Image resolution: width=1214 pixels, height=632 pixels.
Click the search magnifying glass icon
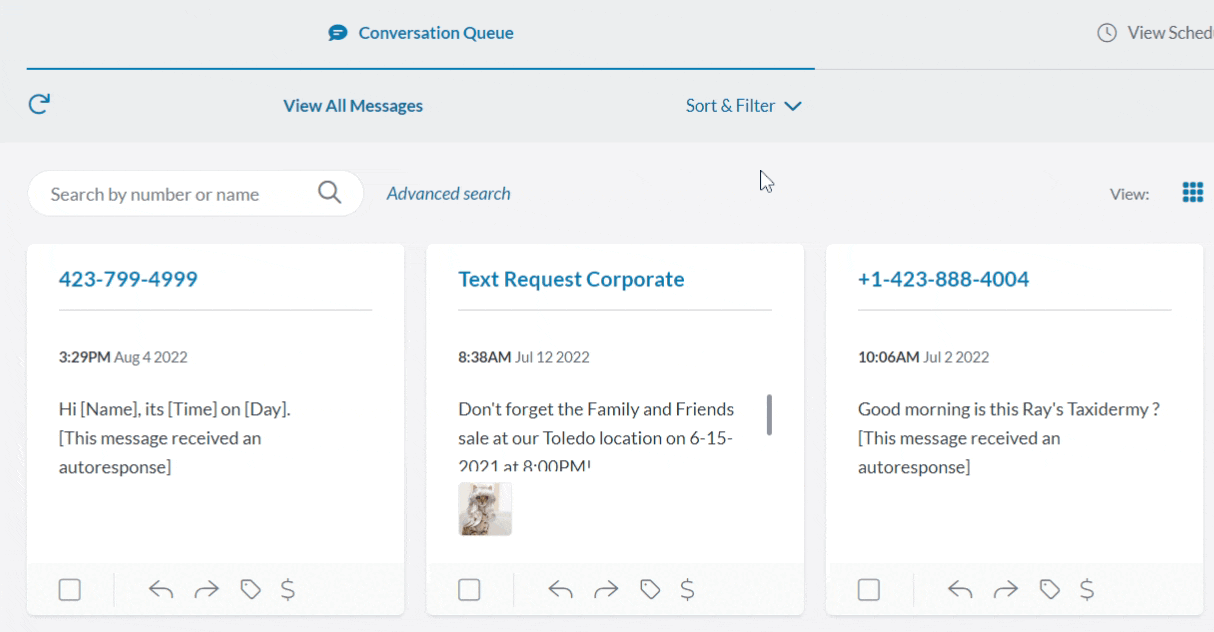329,192
